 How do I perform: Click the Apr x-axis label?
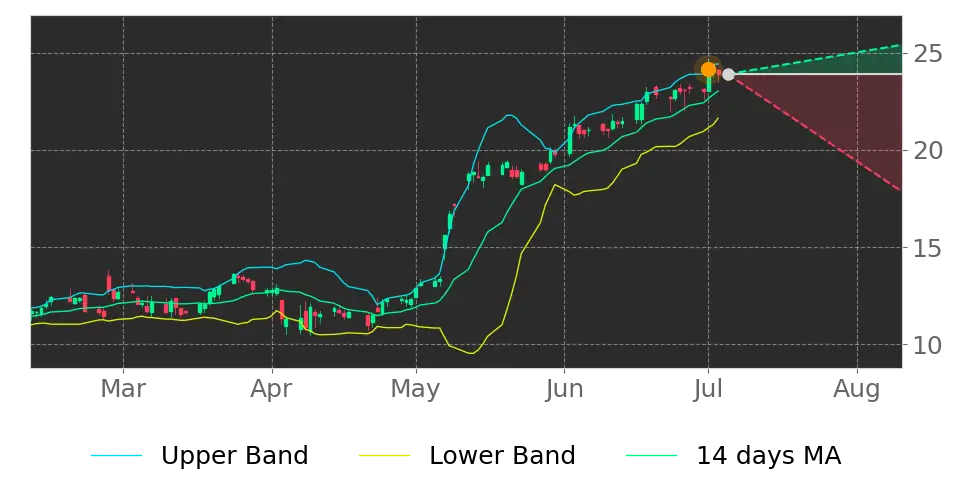[272, 389]
